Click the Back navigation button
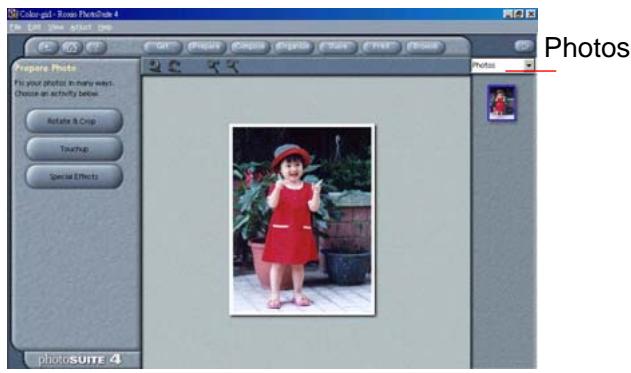The height and width of the screenshot is (373, 631). [x=47, y=47]
